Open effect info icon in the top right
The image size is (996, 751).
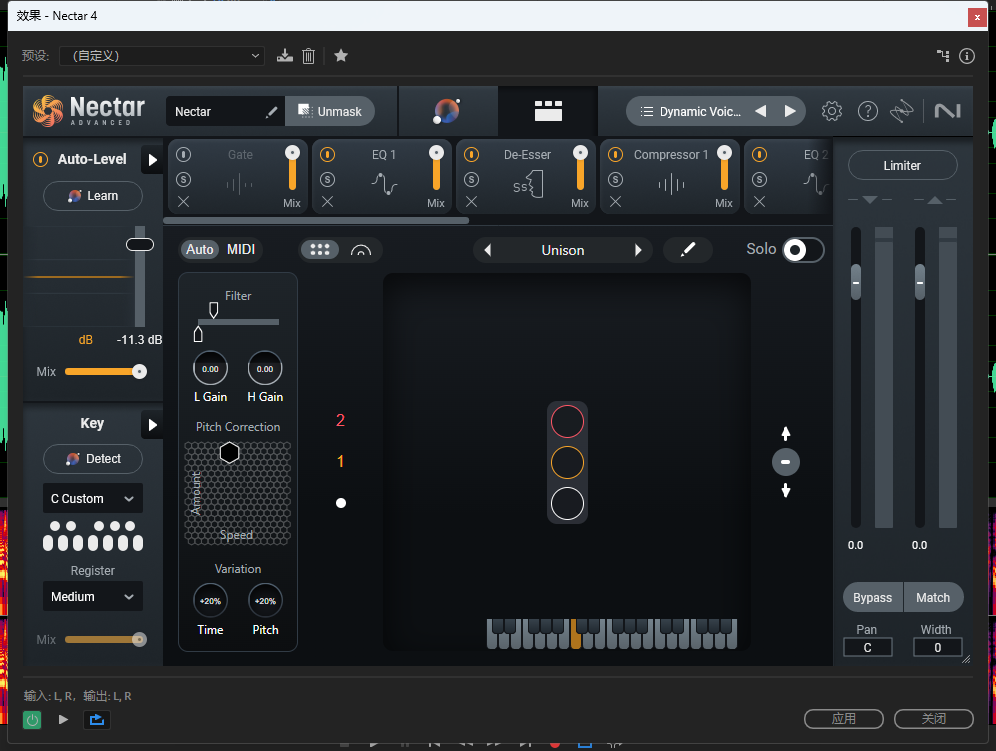[x=967, y=56]
